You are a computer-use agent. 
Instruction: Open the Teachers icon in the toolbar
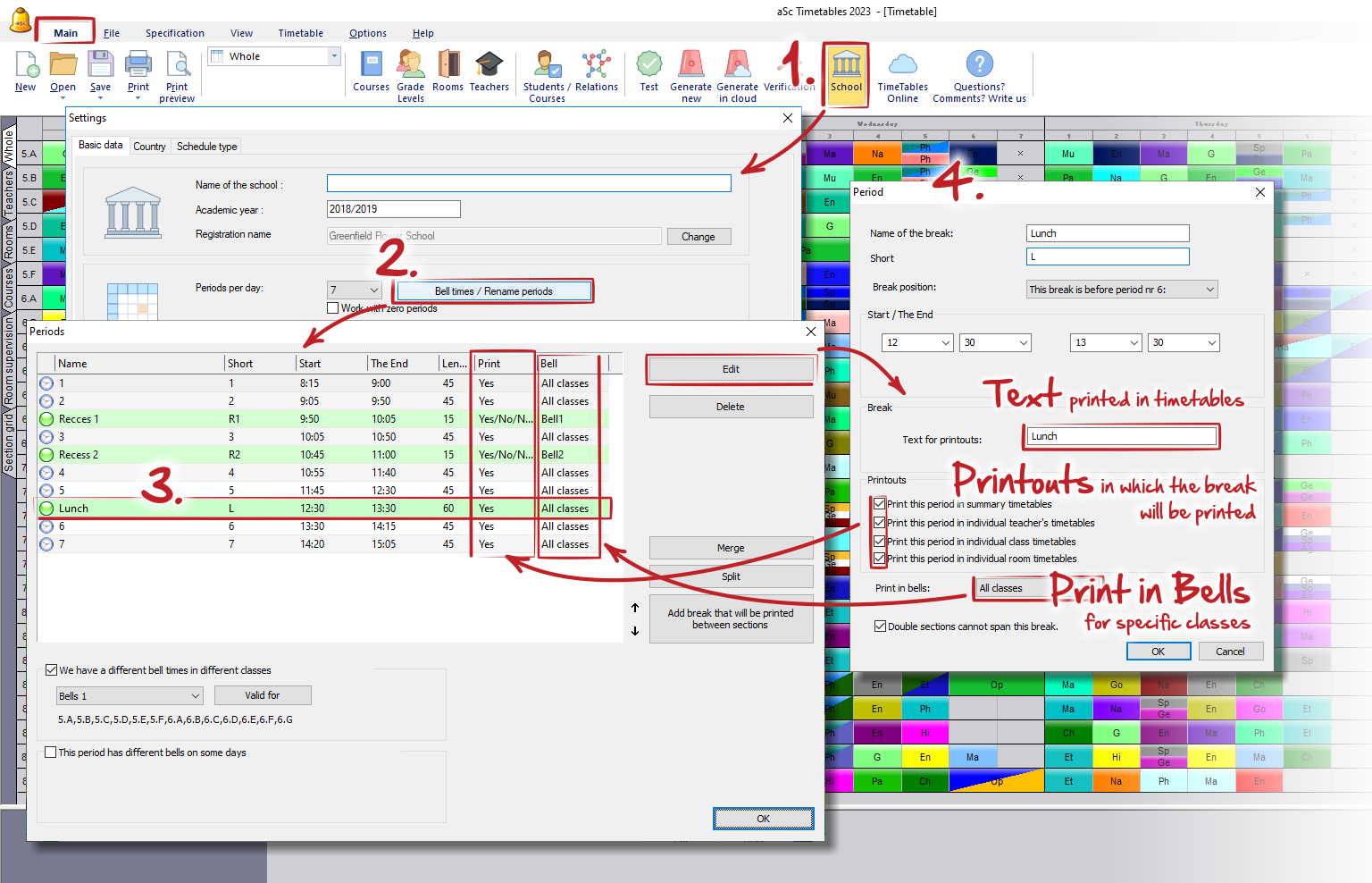point(489,64)
